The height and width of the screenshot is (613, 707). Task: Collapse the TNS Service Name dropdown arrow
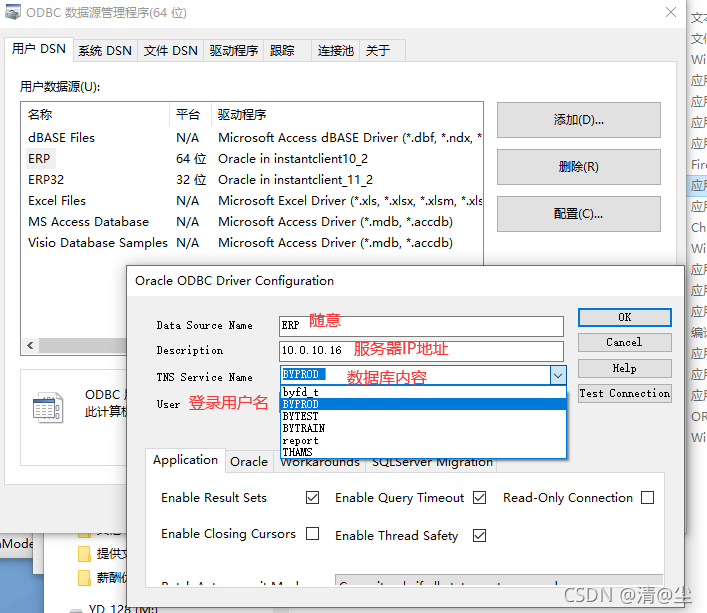(558, 375)
